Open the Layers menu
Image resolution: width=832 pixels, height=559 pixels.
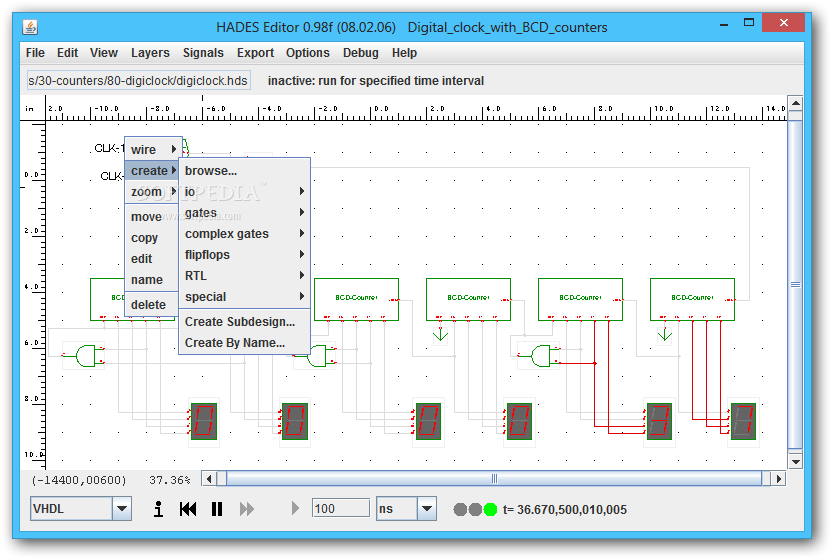150,53
